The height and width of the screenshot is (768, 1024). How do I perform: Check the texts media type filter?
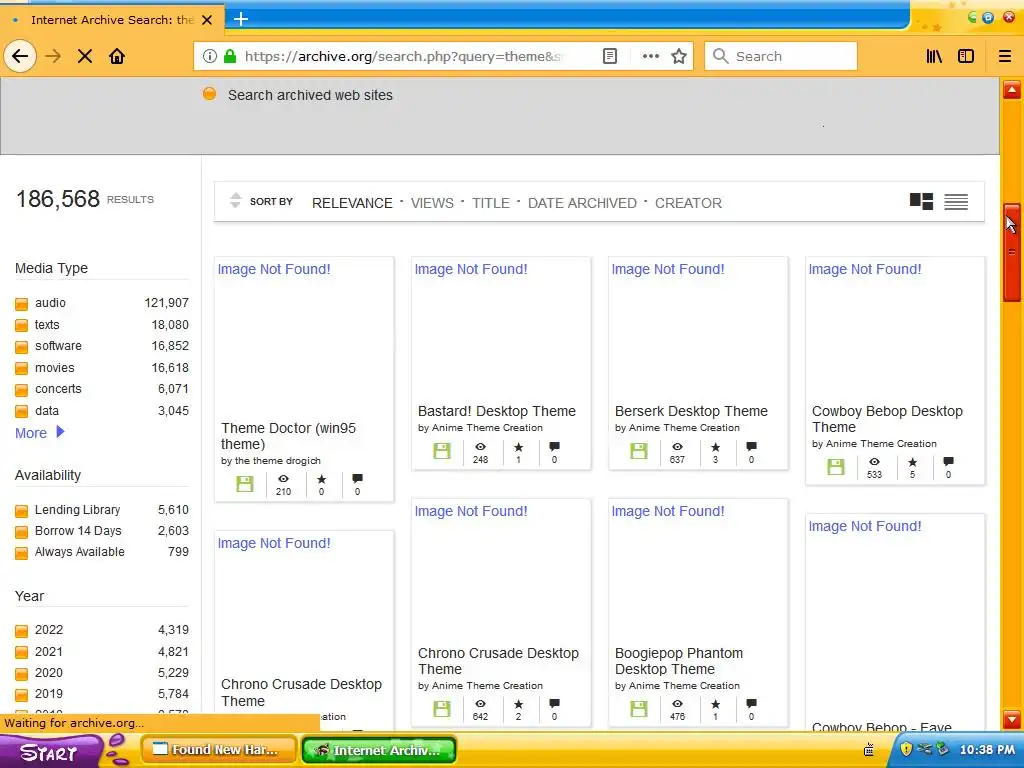point(22,325)
